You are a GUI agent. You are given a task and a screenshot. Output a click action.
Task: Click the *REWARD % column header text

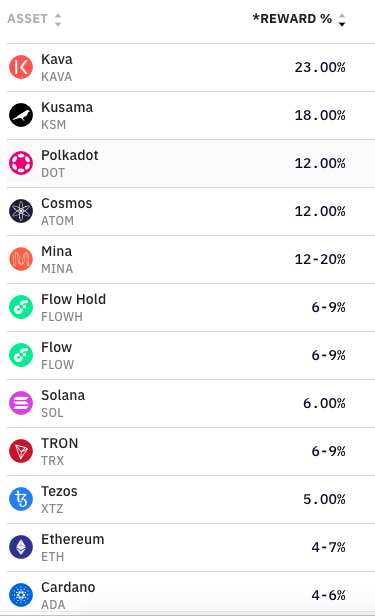pyautogui.click(x=292, y=19)
